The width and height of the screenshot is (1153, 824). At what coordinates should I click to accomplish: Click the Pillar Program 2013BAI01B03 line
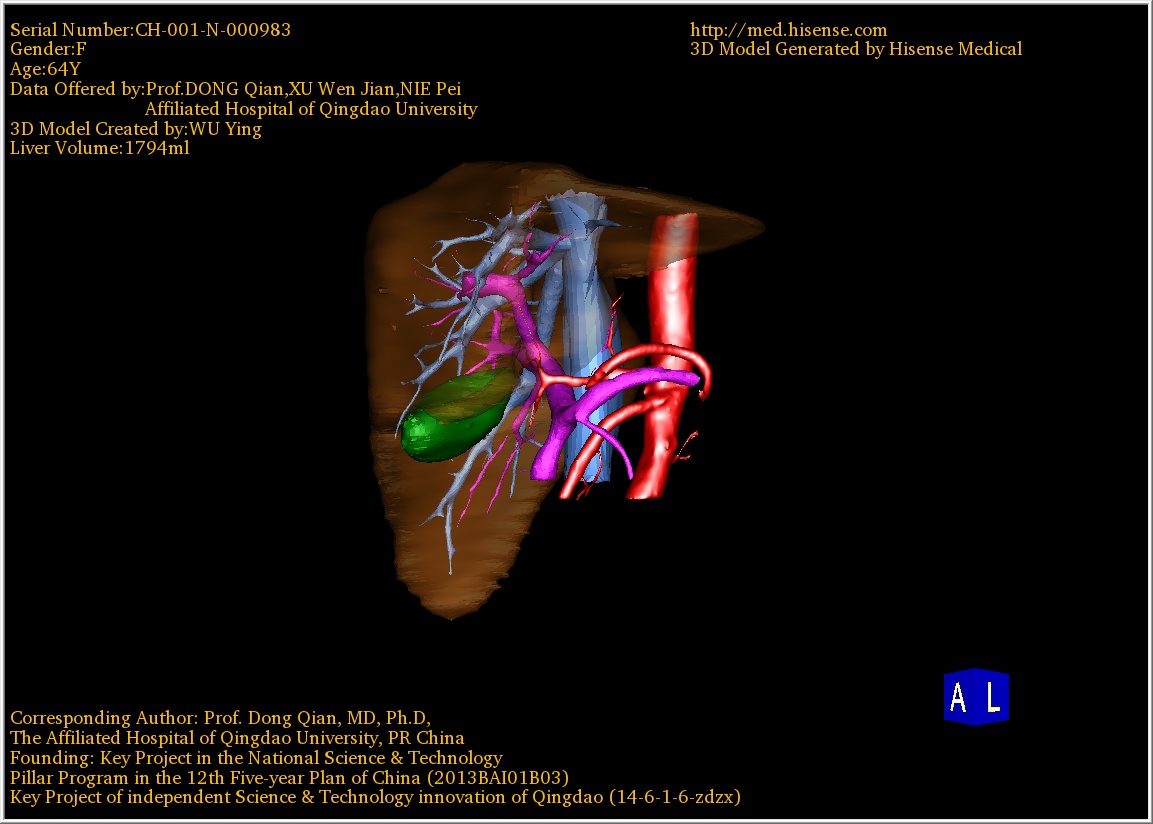(289, 777)
